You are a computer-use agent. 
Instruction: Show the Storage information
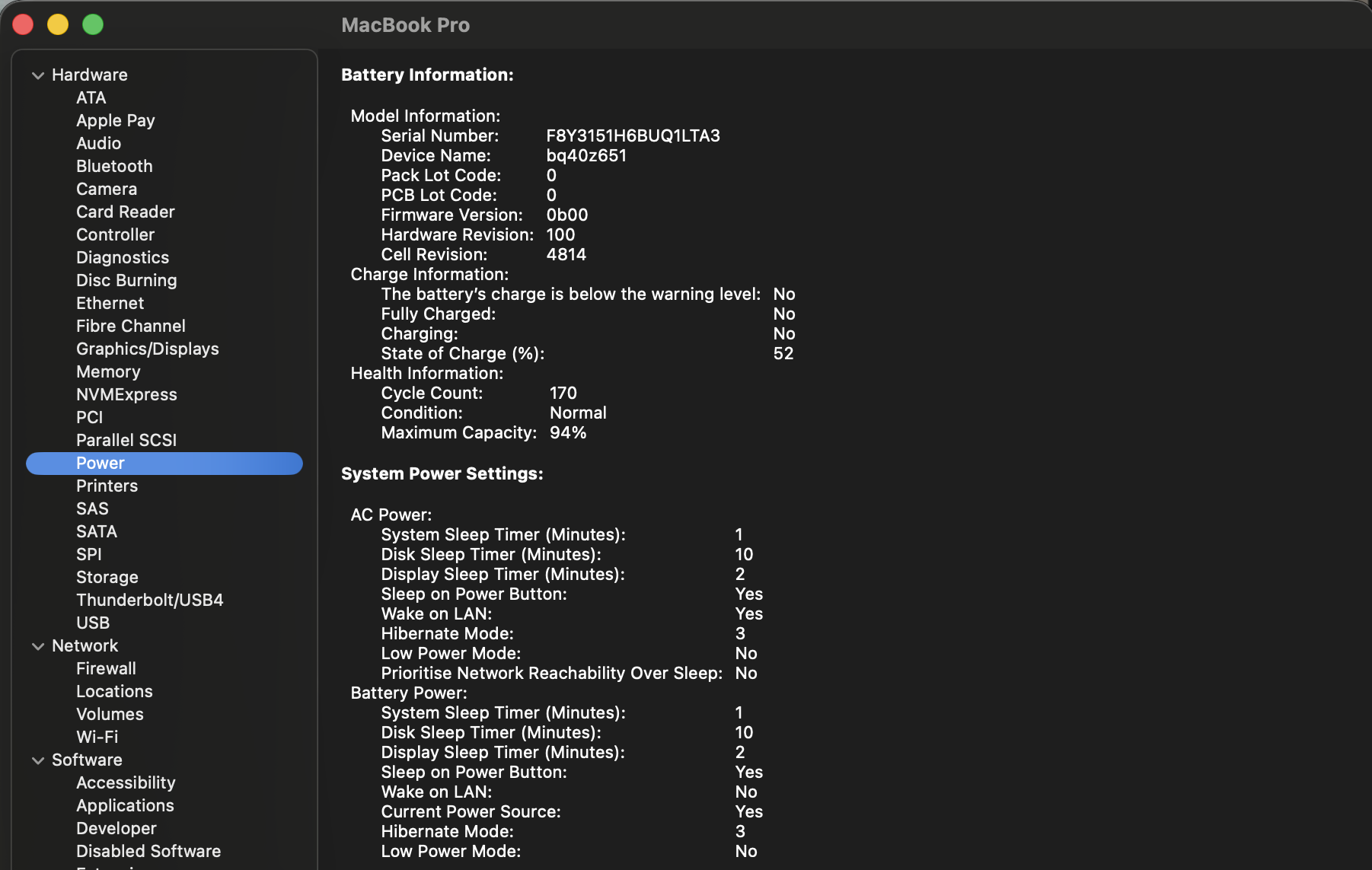(107, 577)
